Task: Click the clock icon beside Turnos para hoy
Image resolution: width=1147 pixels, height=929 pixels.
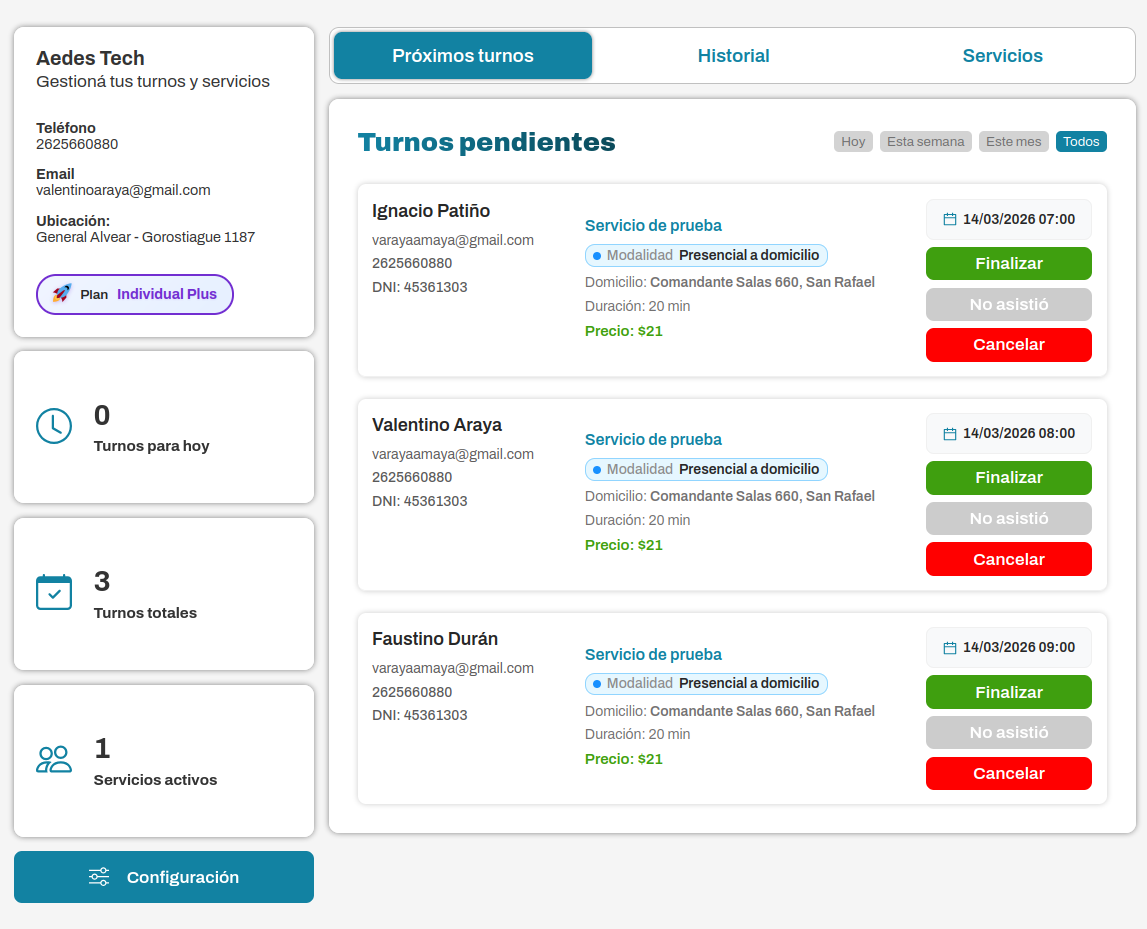Action: pos(53,424)
